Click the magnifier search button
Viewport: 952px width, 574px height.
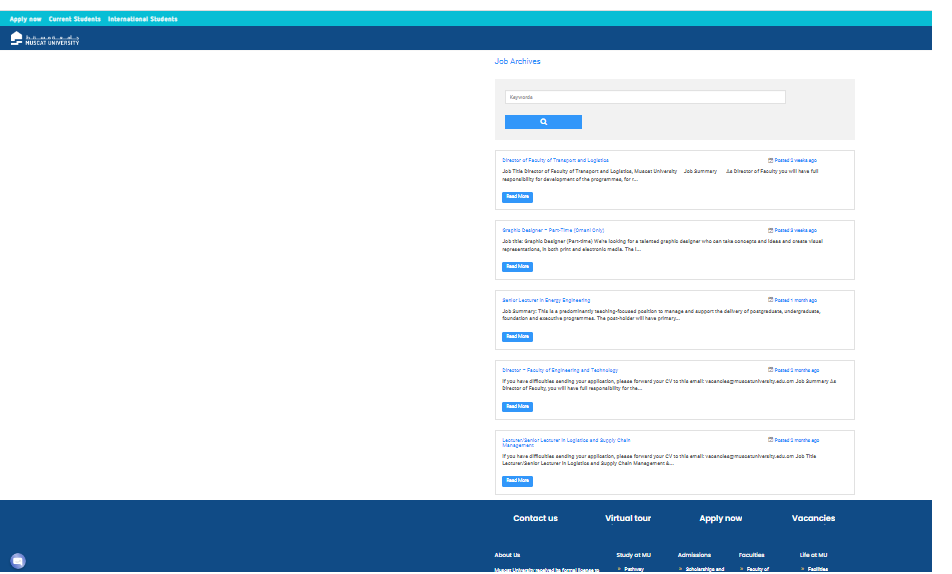543,122
